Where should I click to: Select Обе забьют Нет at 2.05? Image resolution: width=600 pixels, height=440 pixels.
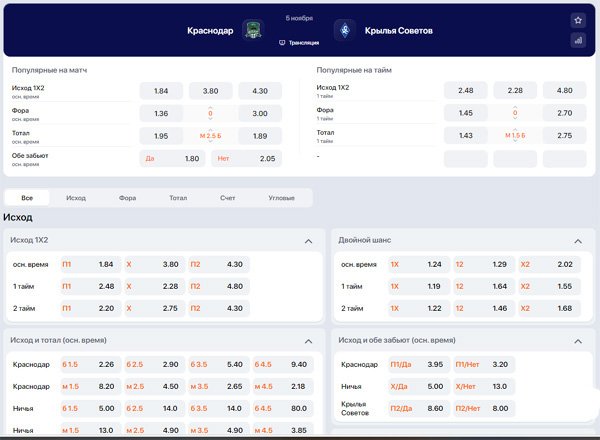click(x=246, y=158)
